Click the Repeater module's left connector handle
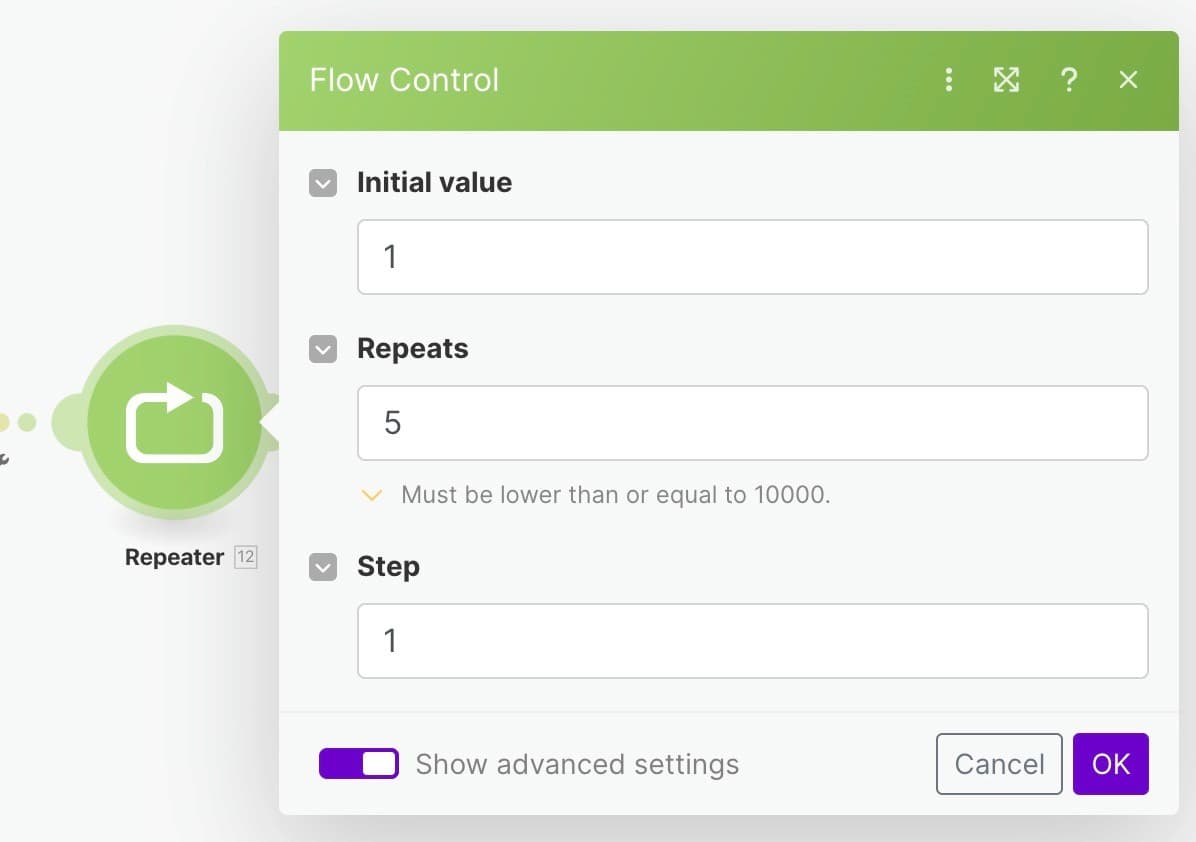The width and height of the screenshot is (1196, 842). pos(69,422)
